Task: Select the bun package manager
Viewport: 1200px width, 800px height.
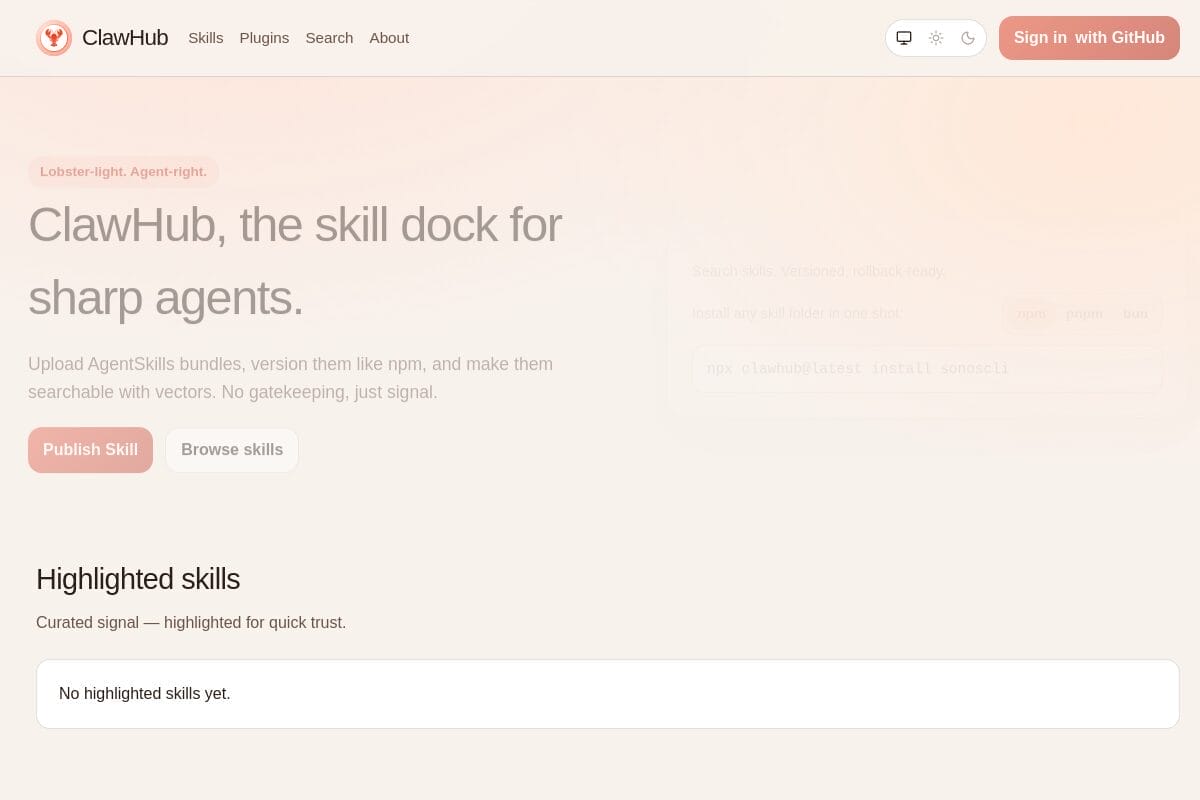Action: 1135,313
